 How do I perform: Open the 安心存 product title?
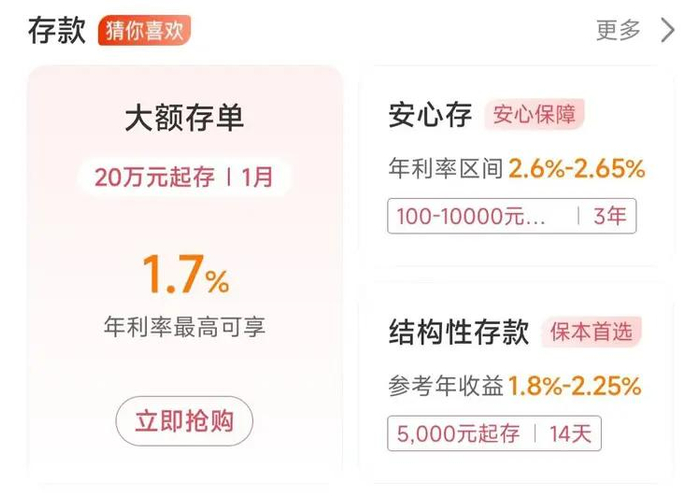pos(430,116)
